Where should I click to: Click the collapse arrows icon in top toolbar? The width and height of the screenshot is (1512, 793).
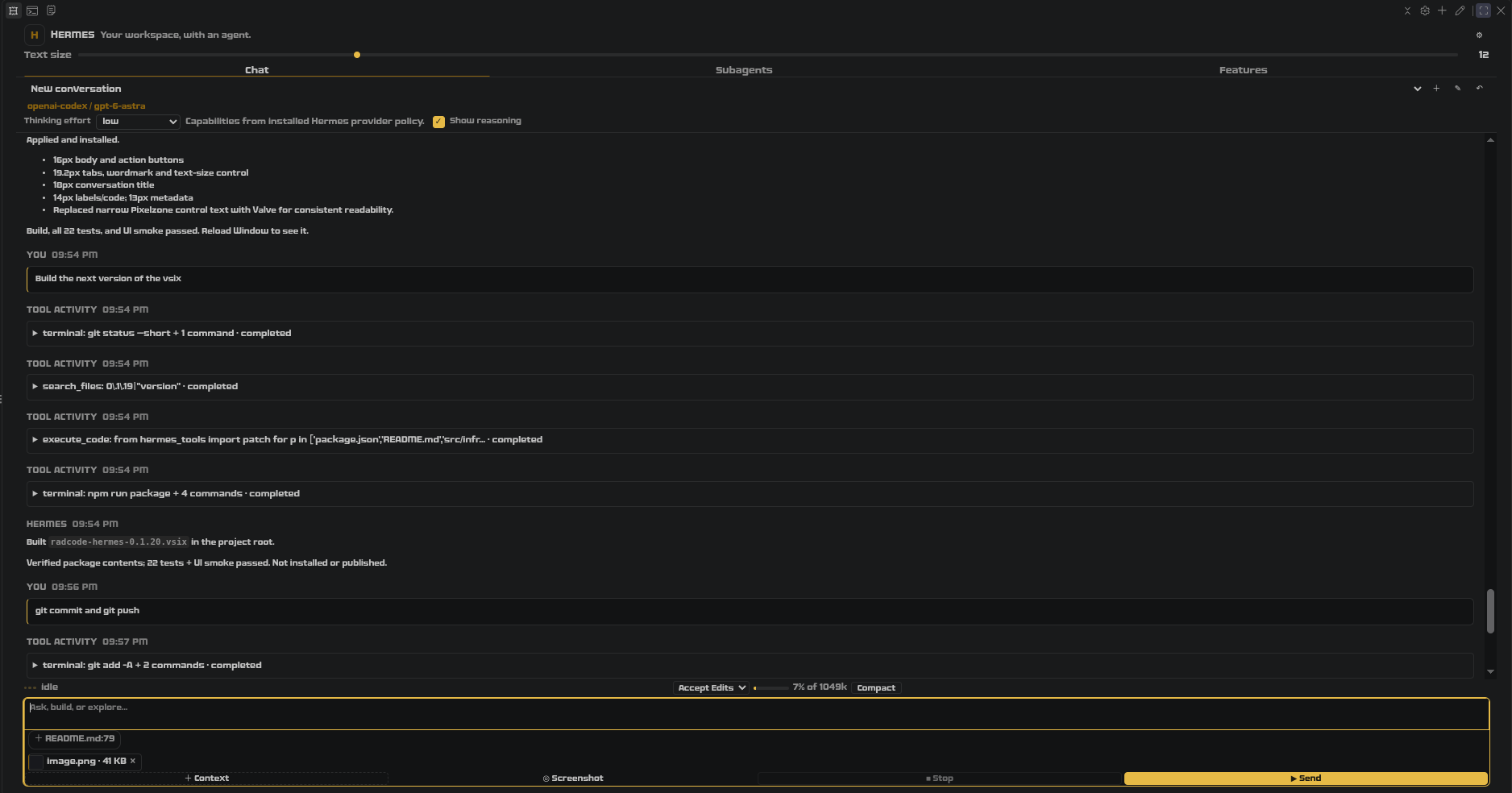[1407, 10]
